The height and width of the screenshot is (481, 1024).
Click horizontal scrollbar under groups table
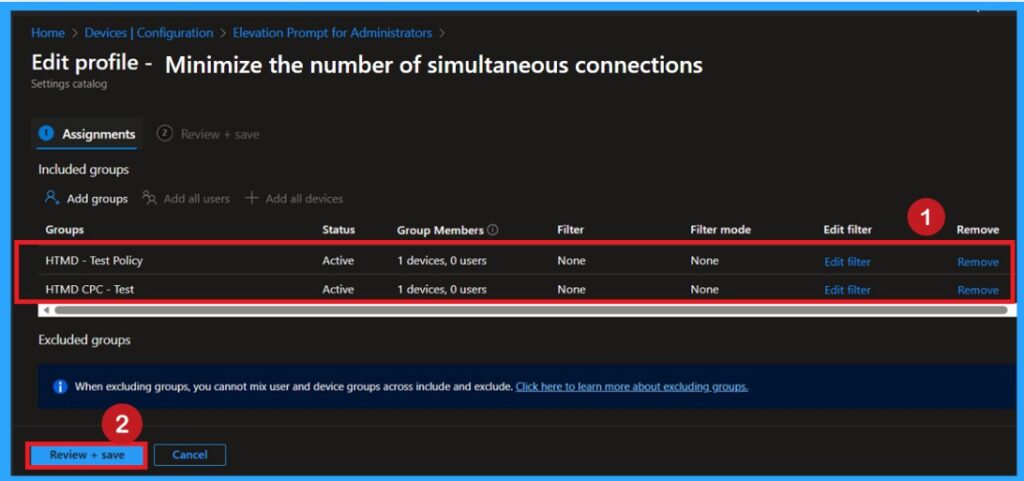(x=531, y=311)
